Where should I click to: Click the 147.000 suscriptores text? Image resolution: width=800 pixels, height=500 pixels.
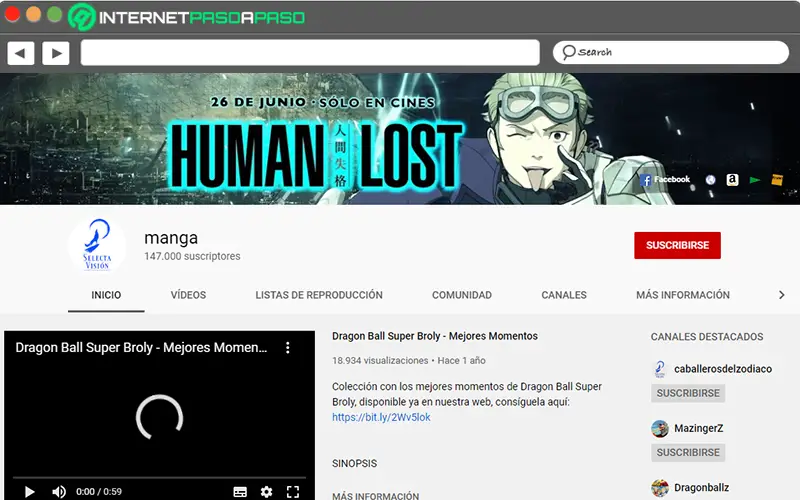pyautogui.click(x=192, y=256)
